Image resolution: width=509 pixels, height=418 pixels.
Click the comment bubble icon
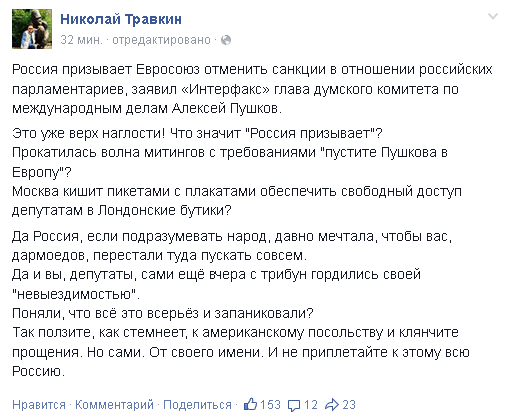tap(294, 405)
